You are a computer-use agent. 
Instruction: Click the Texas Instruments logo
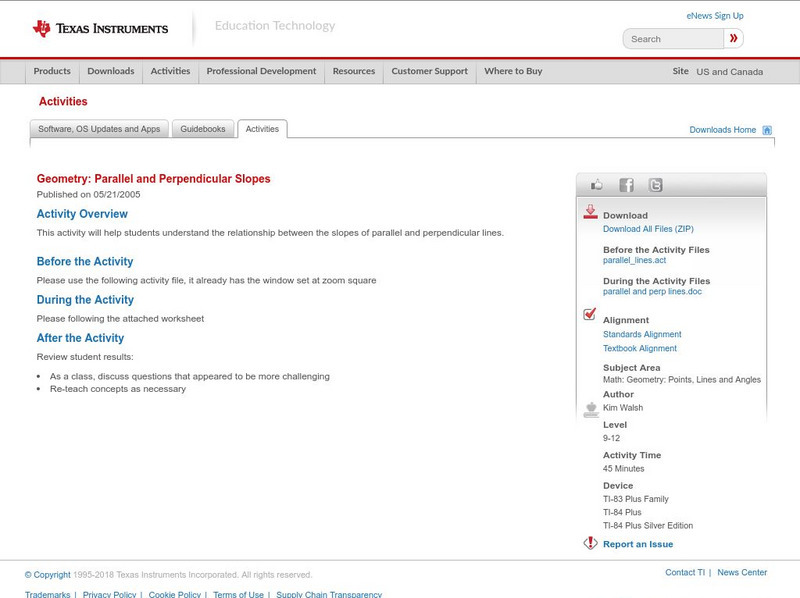tap(100, 28)
